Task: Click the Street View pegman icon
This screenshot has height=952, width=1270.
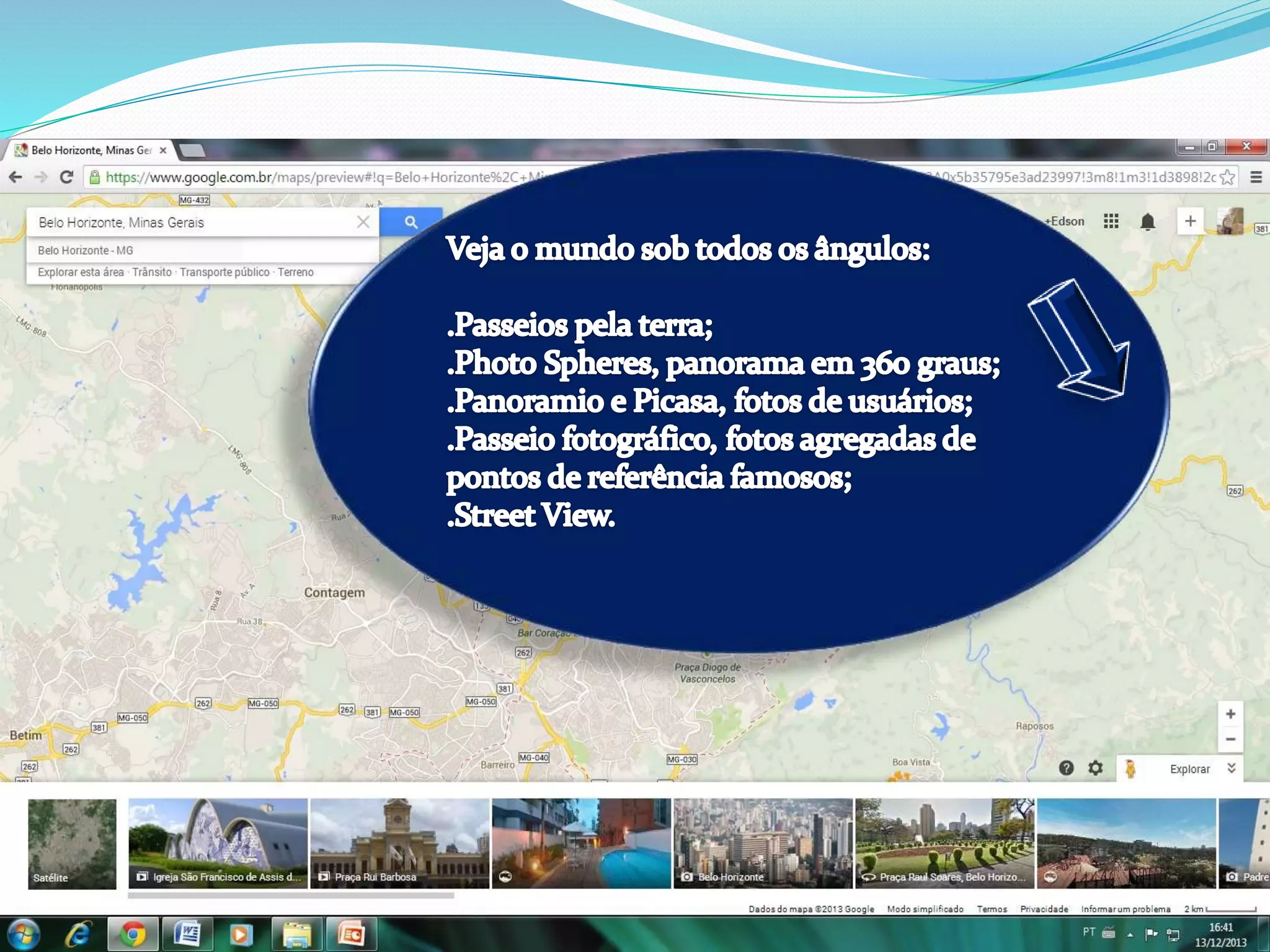Action: coord(1130,769)
